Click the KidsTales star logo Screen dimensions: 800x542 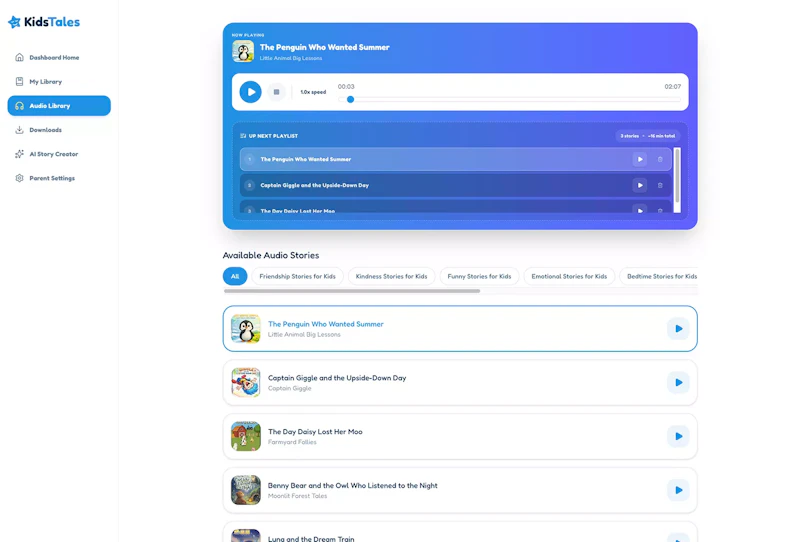pyautogui.click(x=14, y=22)
